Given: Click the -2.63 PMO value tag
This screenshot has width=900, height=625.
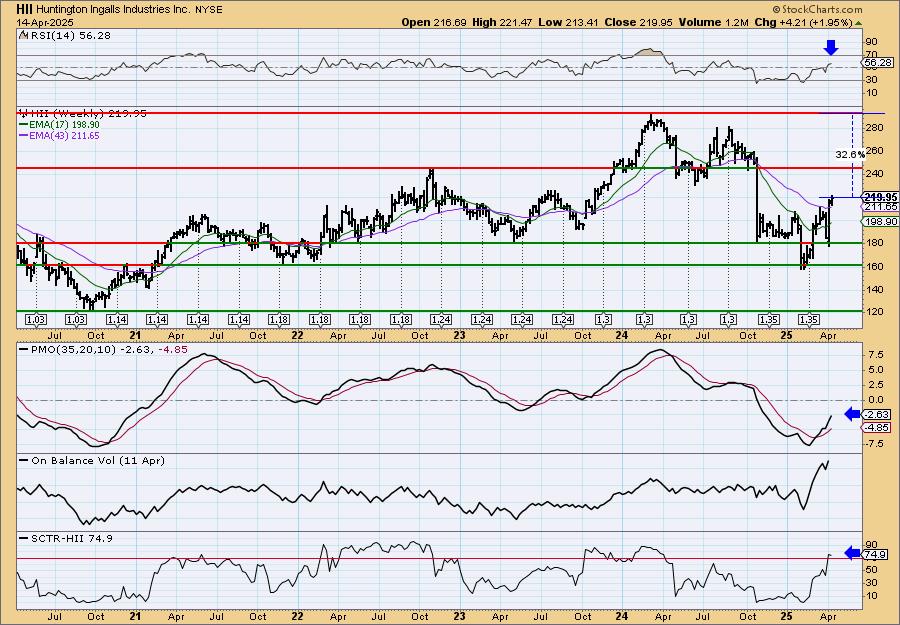Looking at the screenshot, I should (878, 414).
